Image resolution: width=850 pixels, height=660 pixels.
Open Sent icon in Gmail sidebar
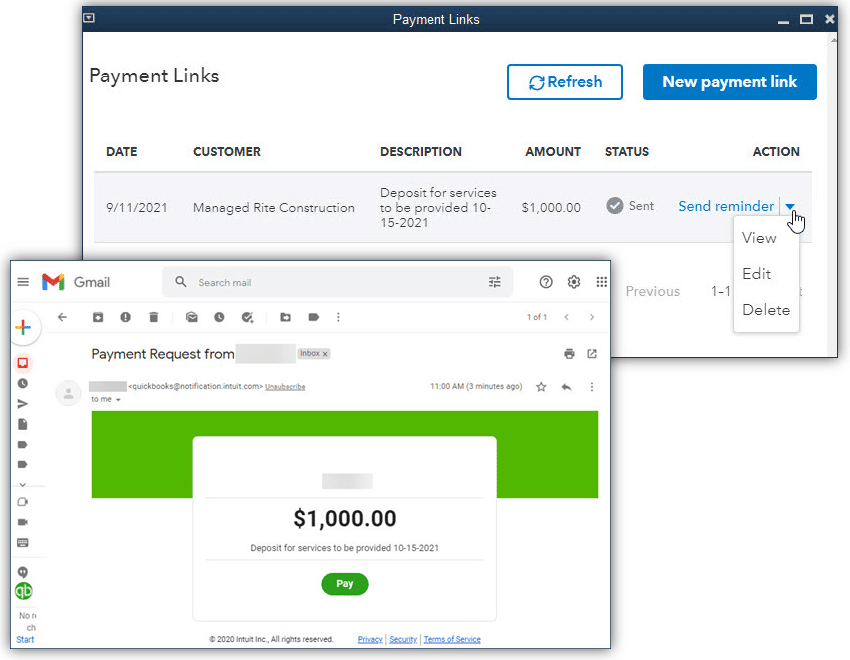click(x=23, y=404)
